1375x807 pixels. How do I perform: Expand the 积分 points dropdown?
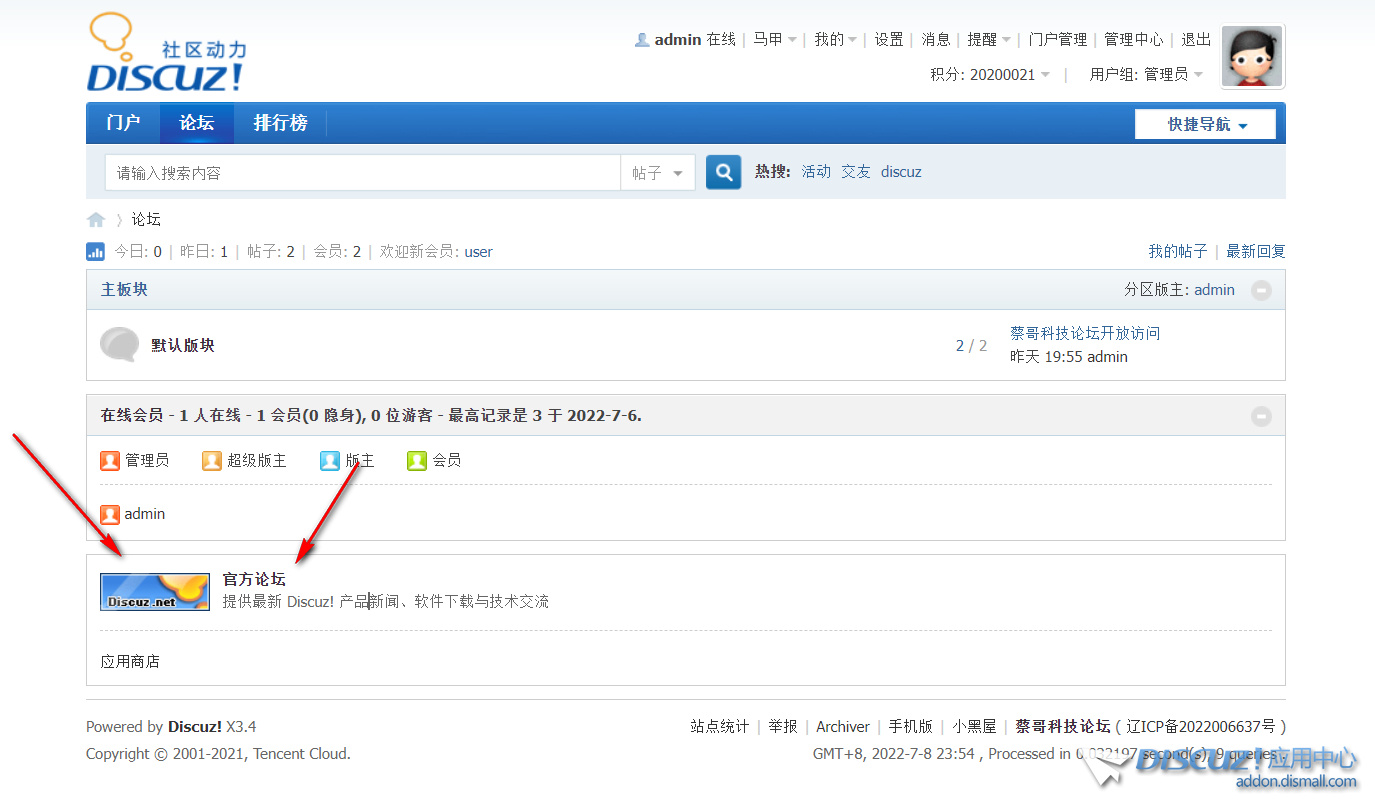click(990, 74)
